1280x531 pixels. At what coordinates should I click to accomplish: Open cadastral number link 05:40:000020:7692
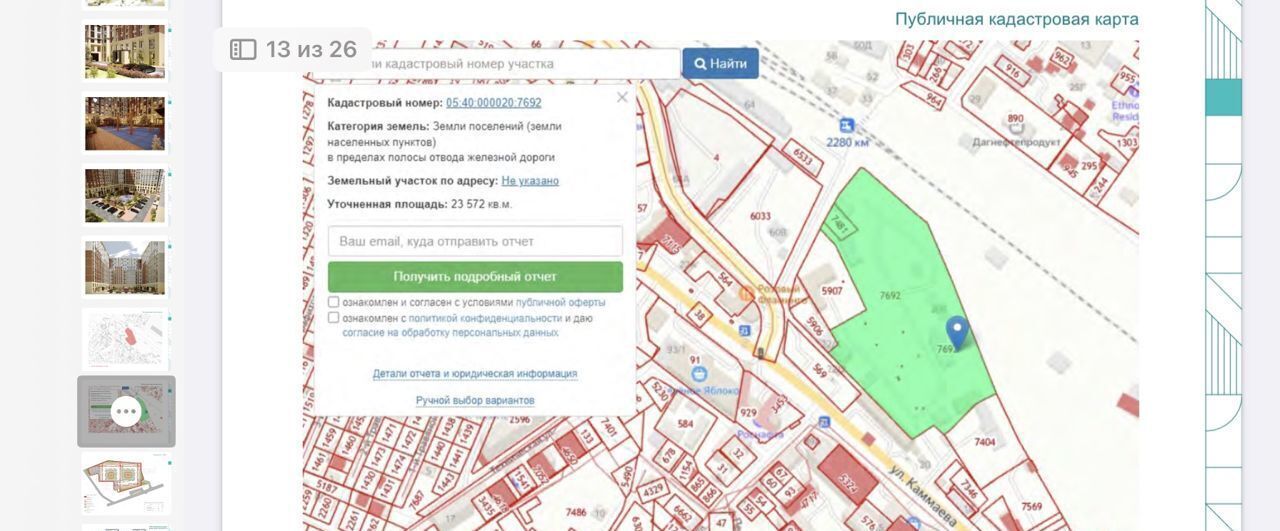494,103
